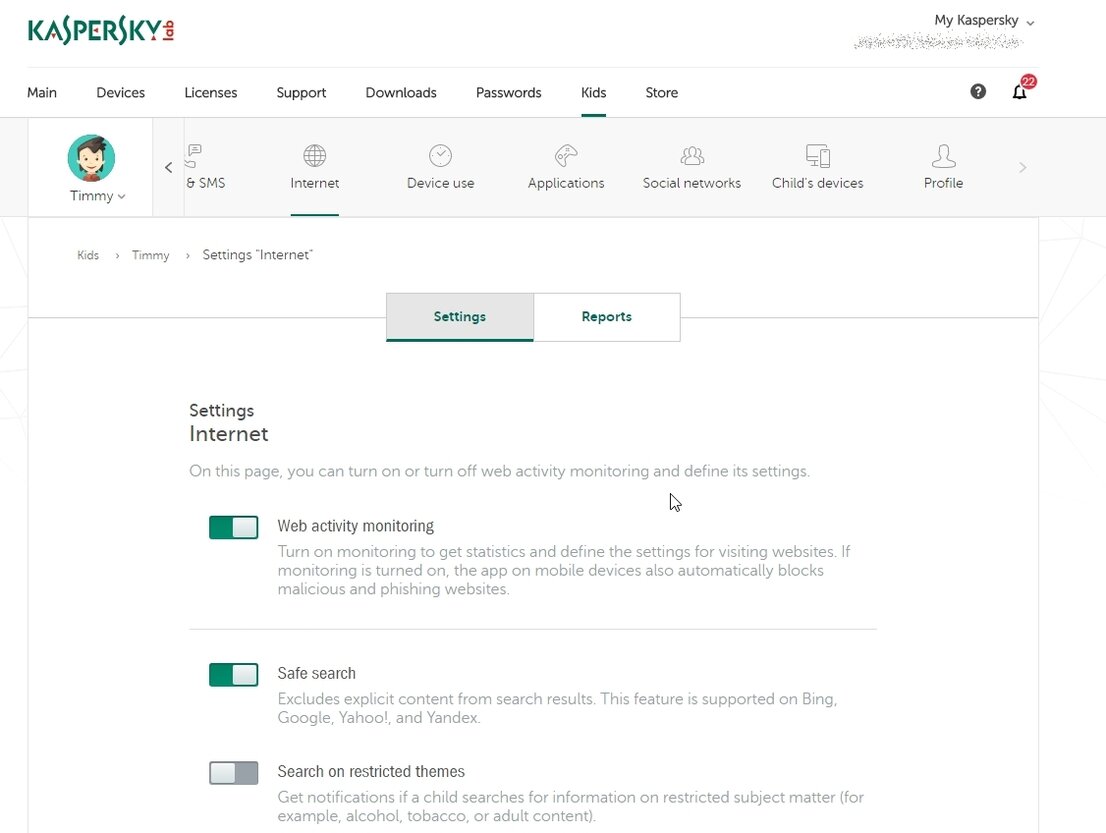This screenshot has width=1106, height=833.
Task: Open Timmy breadcrumb link
Action: tap(150, 255)
